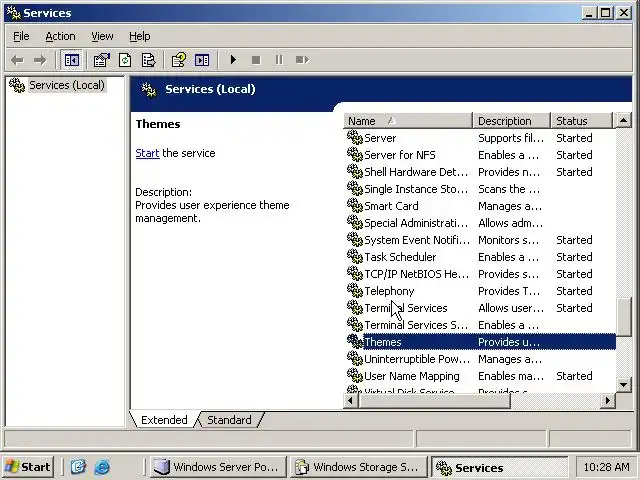The image size is (640, 480).
Task: Click the Telephony service icon
Action: [355, 291]
